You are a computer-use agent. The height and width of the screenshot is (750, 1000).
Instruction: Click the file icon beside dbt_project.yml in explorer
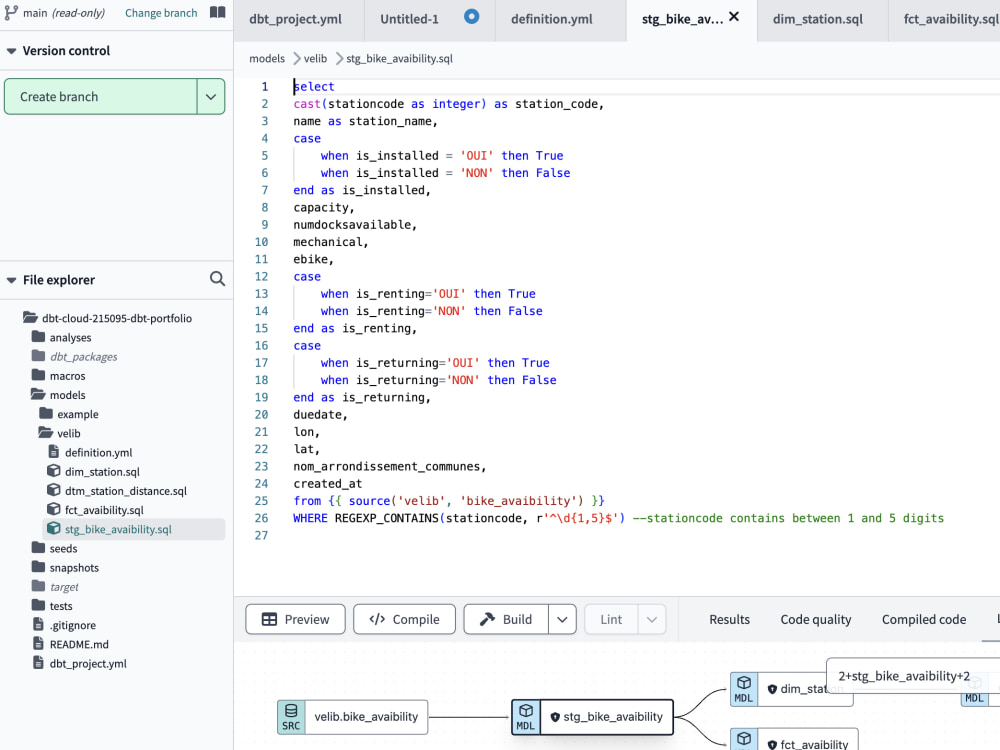(x=38, y=663)
